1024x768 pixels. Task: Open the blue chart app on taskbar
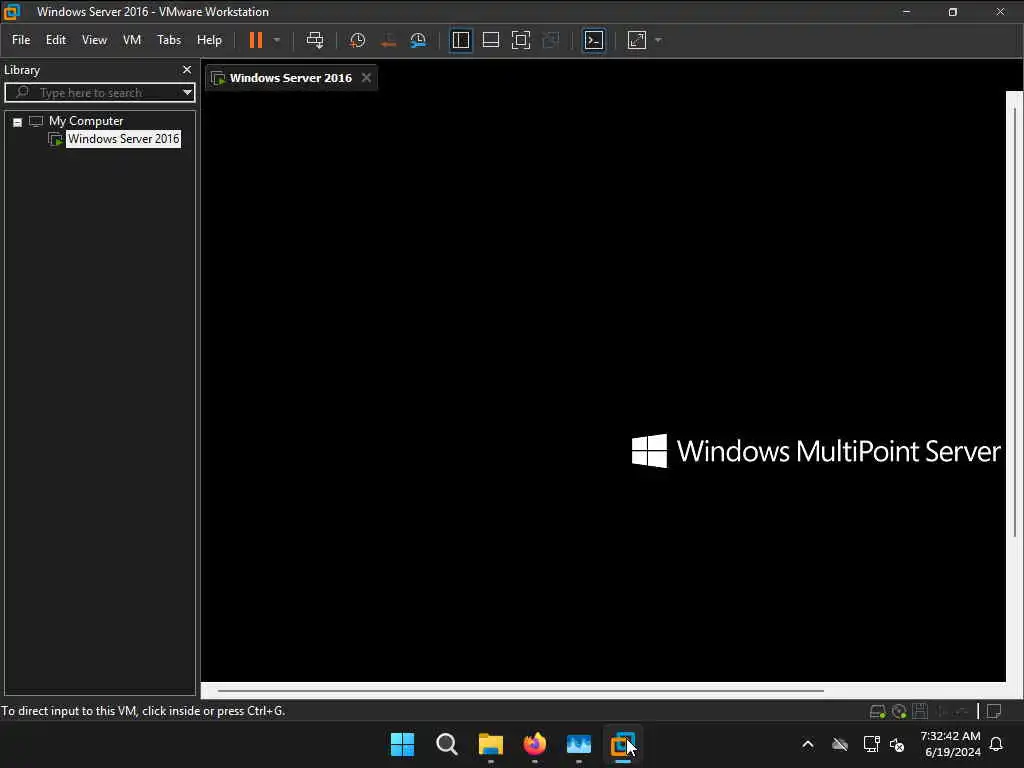[579, 744]
